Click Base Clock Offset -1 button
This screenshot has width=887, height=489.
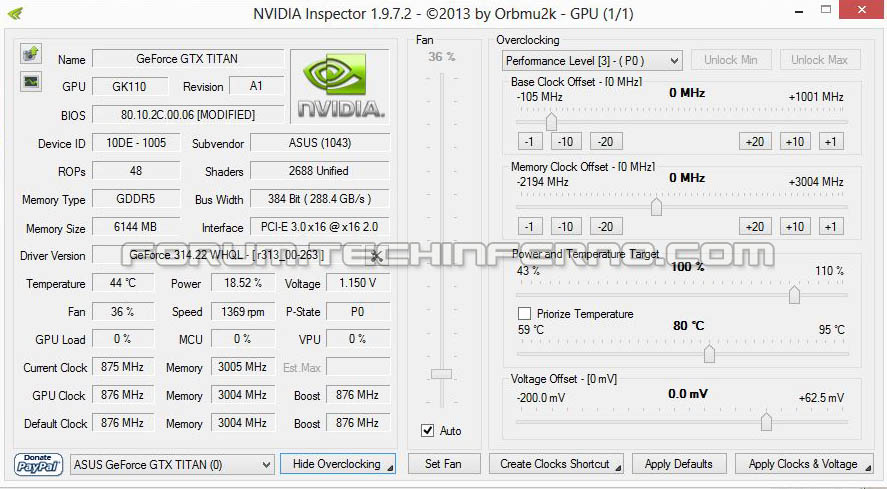click(529, 141)
